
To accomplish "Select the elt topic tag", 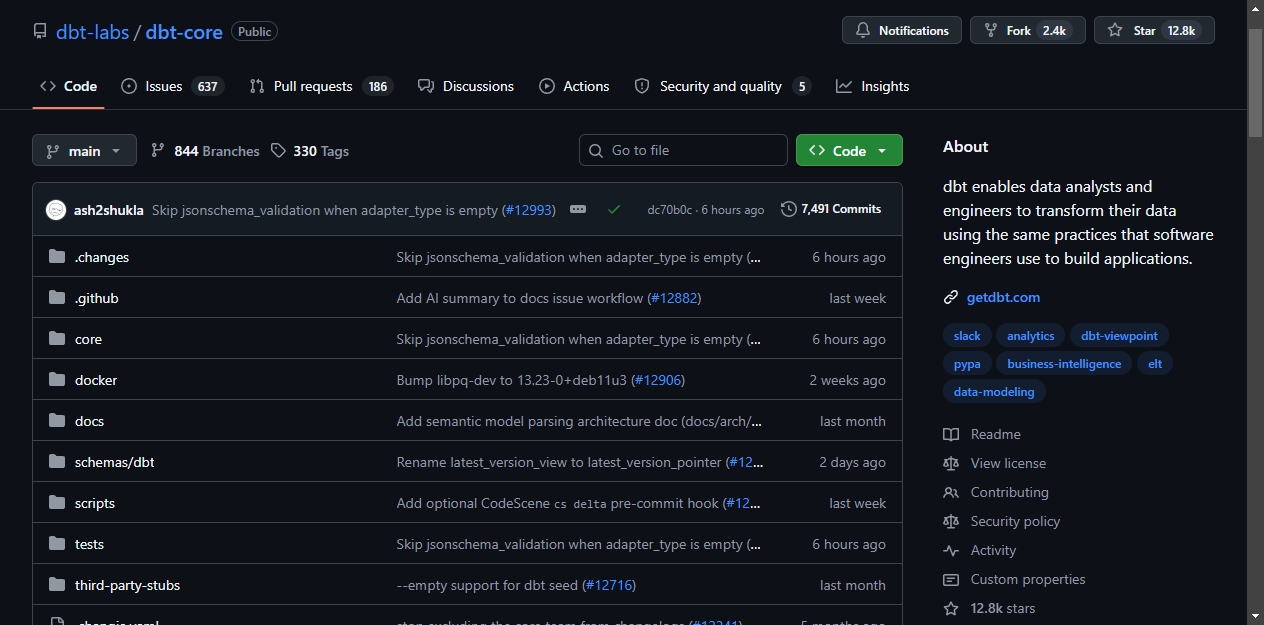I will [1155, 364].
